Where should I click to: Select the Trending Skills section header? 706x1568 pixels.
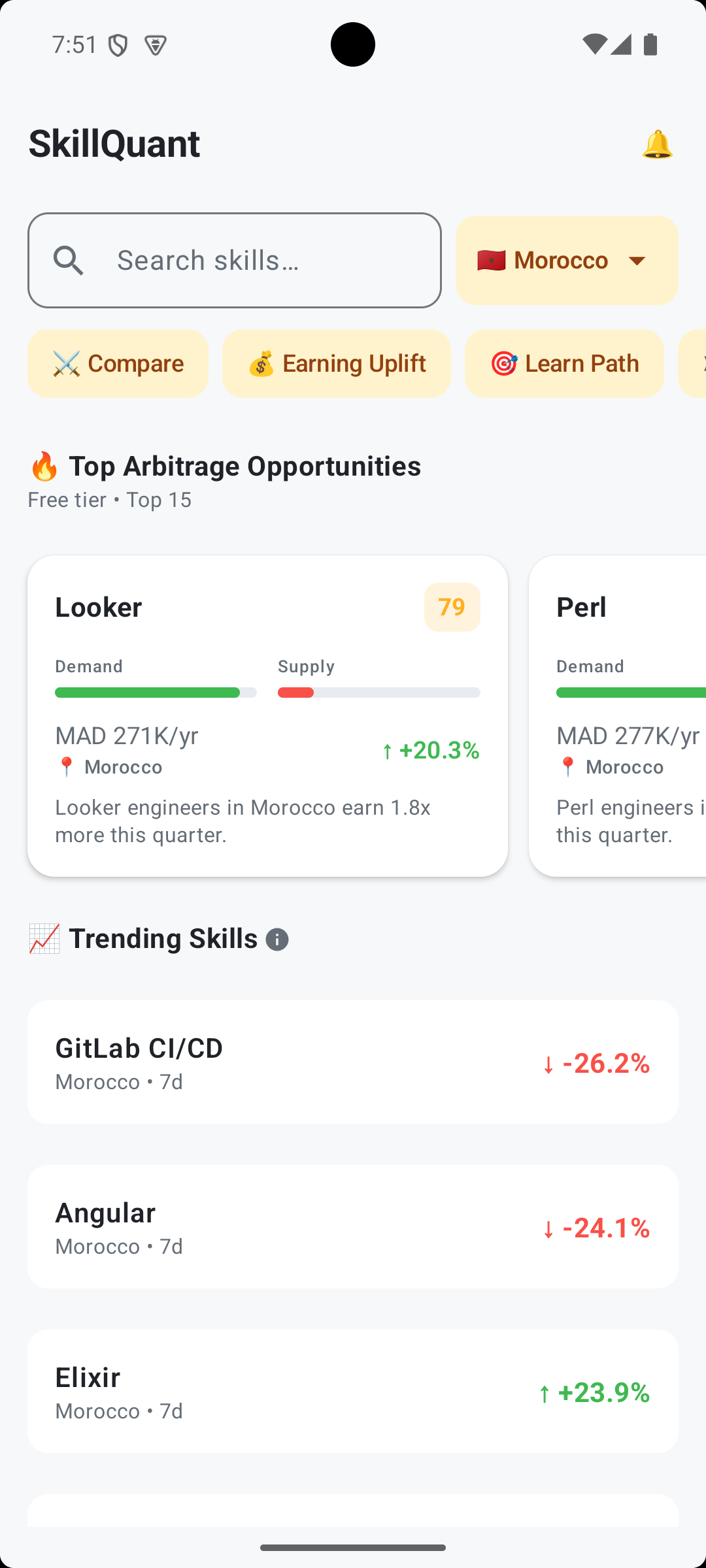tap(164, 939)
